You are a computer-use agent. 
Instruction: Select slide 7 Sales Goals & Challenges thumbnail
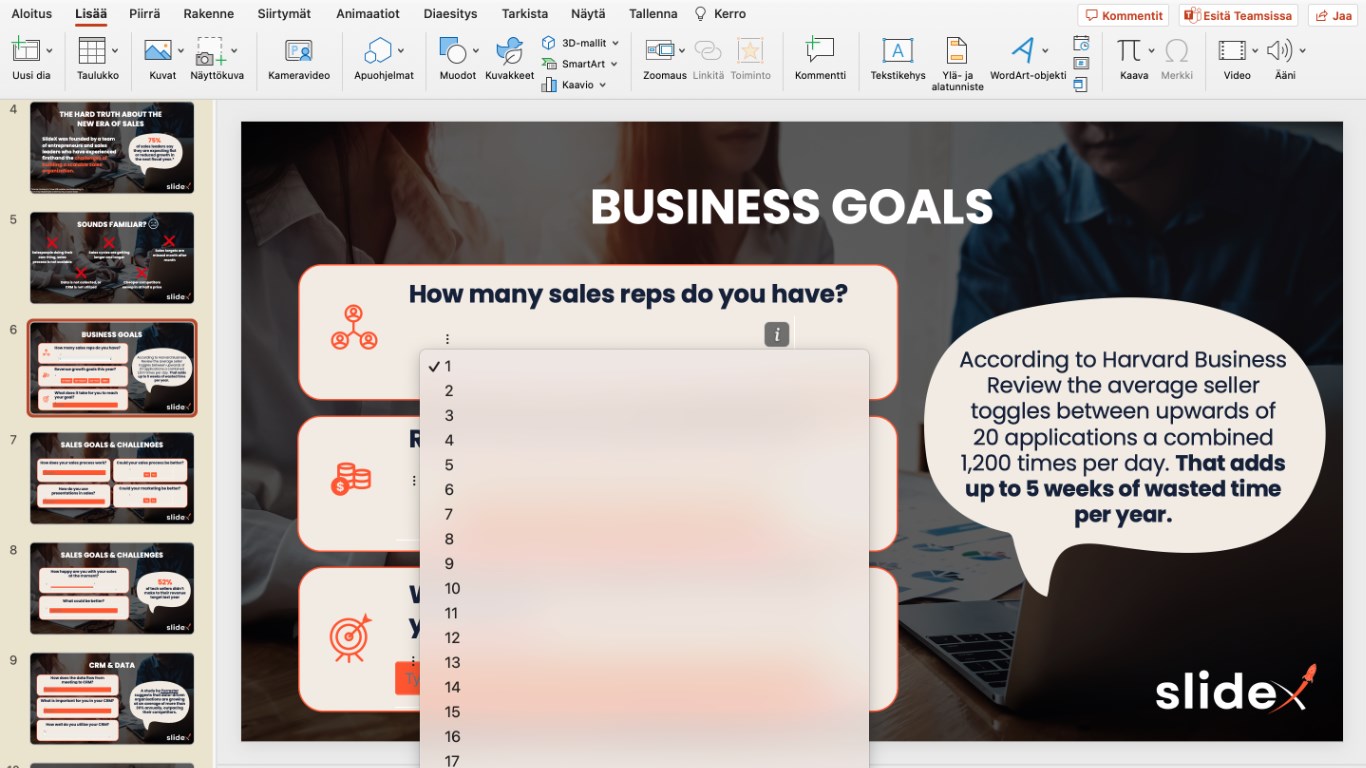[x=112, y=478]
